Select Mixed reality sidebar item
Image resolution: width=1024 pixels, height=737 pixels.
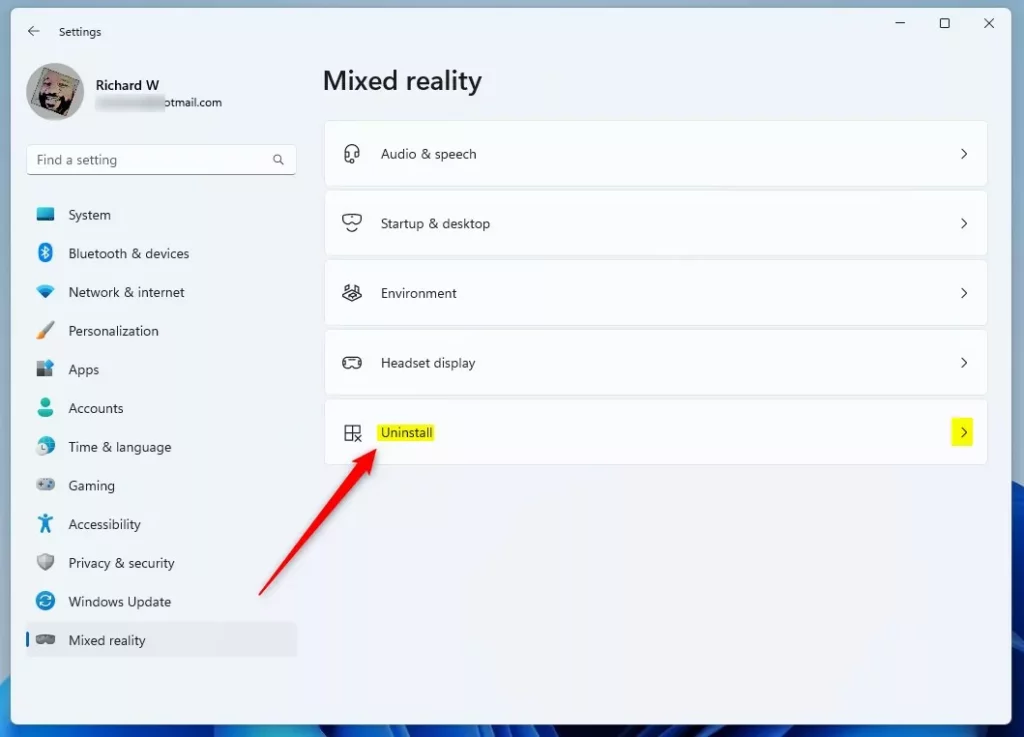coord(161,640)
